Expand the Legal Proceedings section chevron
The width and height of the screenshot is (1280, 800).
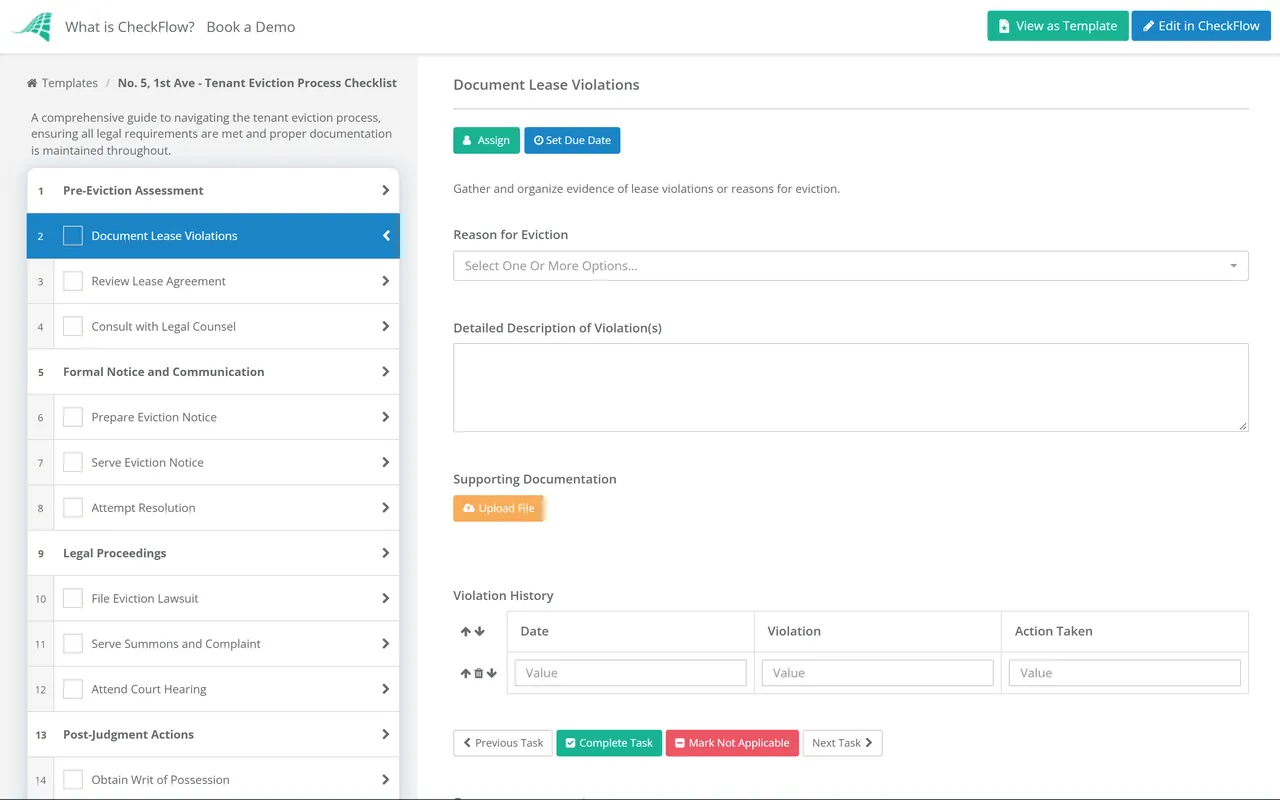[386, 553]
